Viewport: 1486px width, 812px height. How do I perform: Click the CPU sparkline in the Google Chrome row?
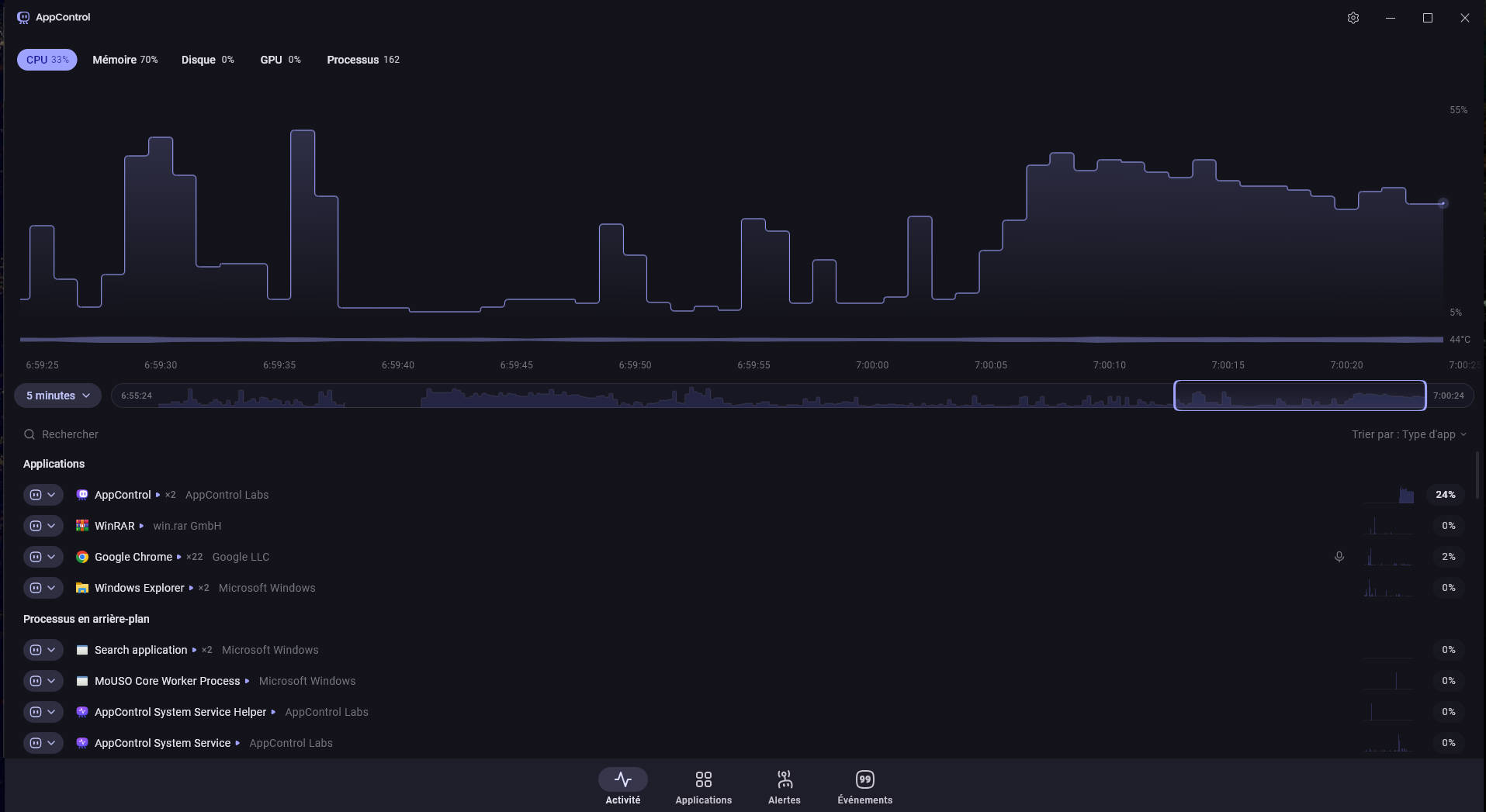click(1389, 557)
